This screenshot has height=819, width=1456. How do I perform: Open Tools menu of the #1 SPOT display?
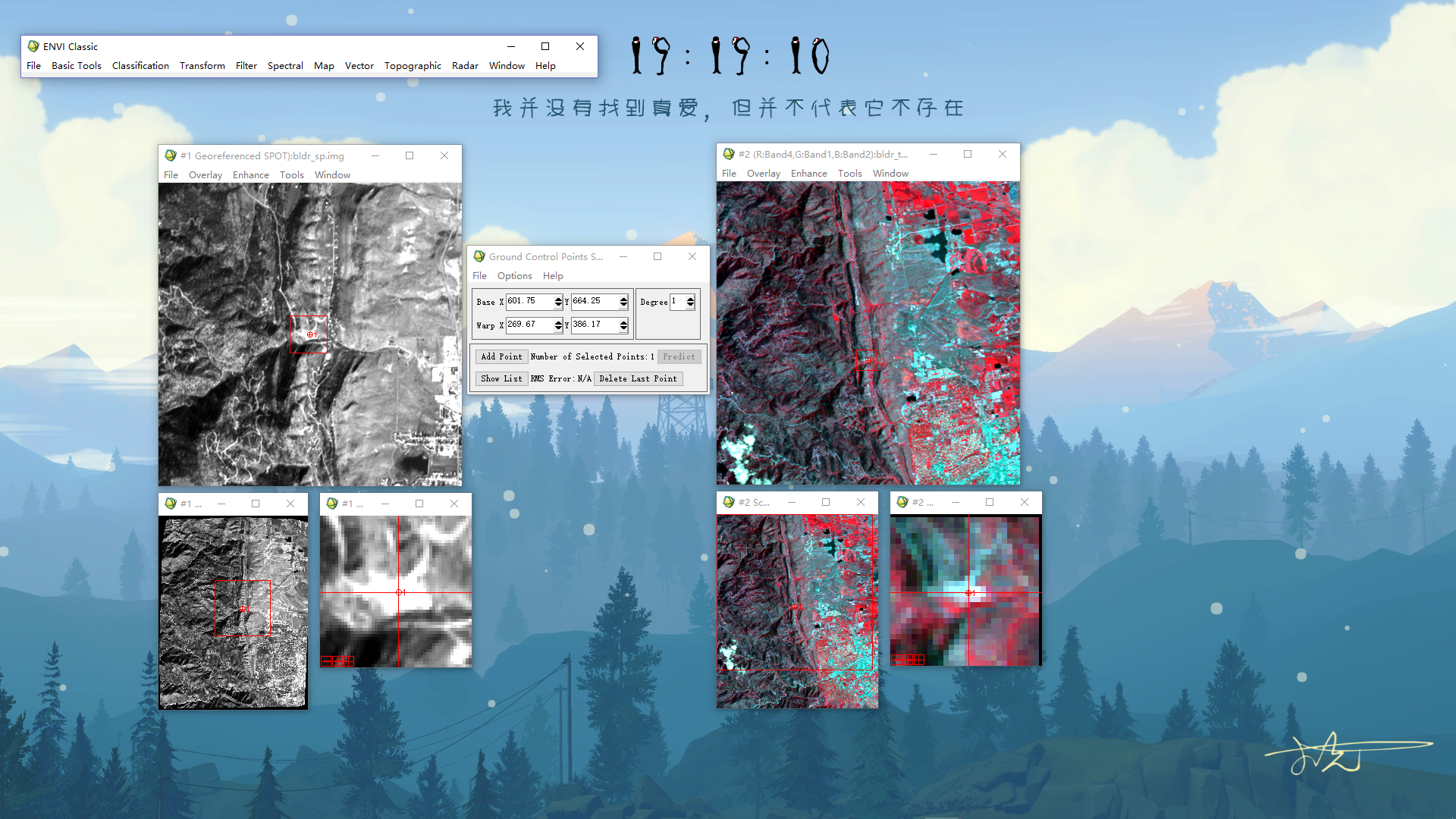(x=292, y=175)
